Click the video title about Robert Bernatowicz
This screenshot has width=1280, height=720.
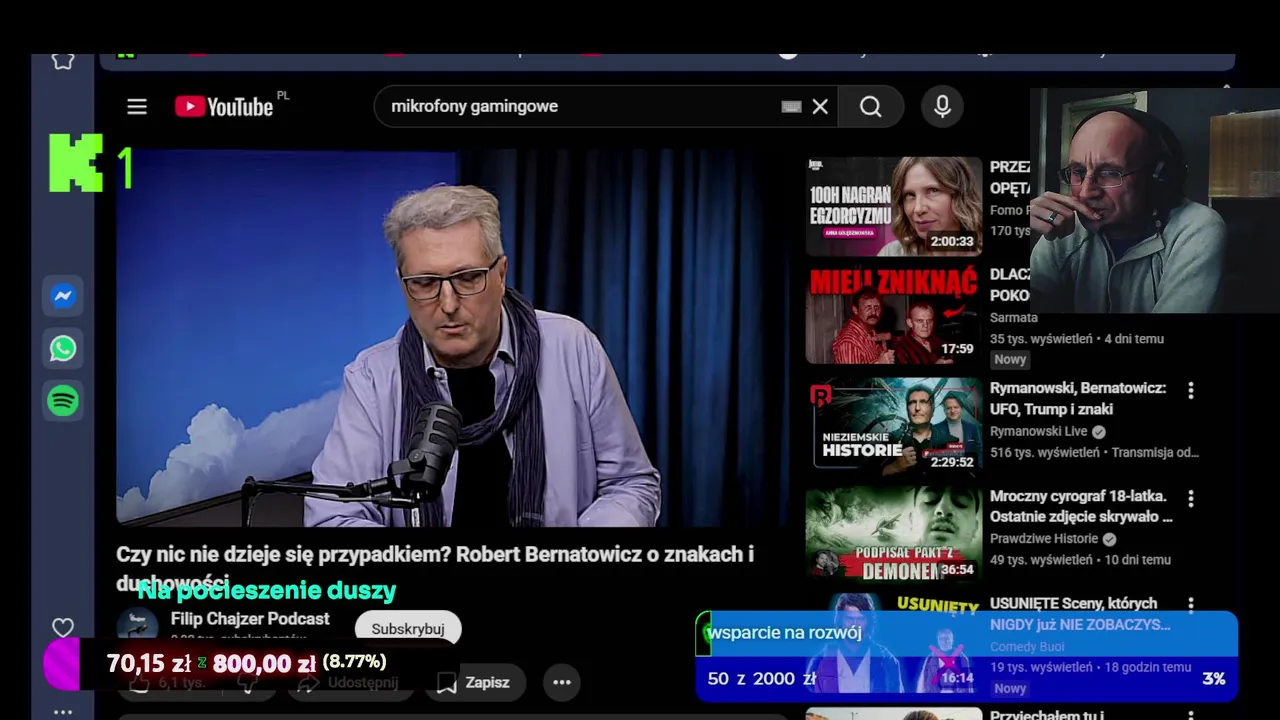coord(435,567)
